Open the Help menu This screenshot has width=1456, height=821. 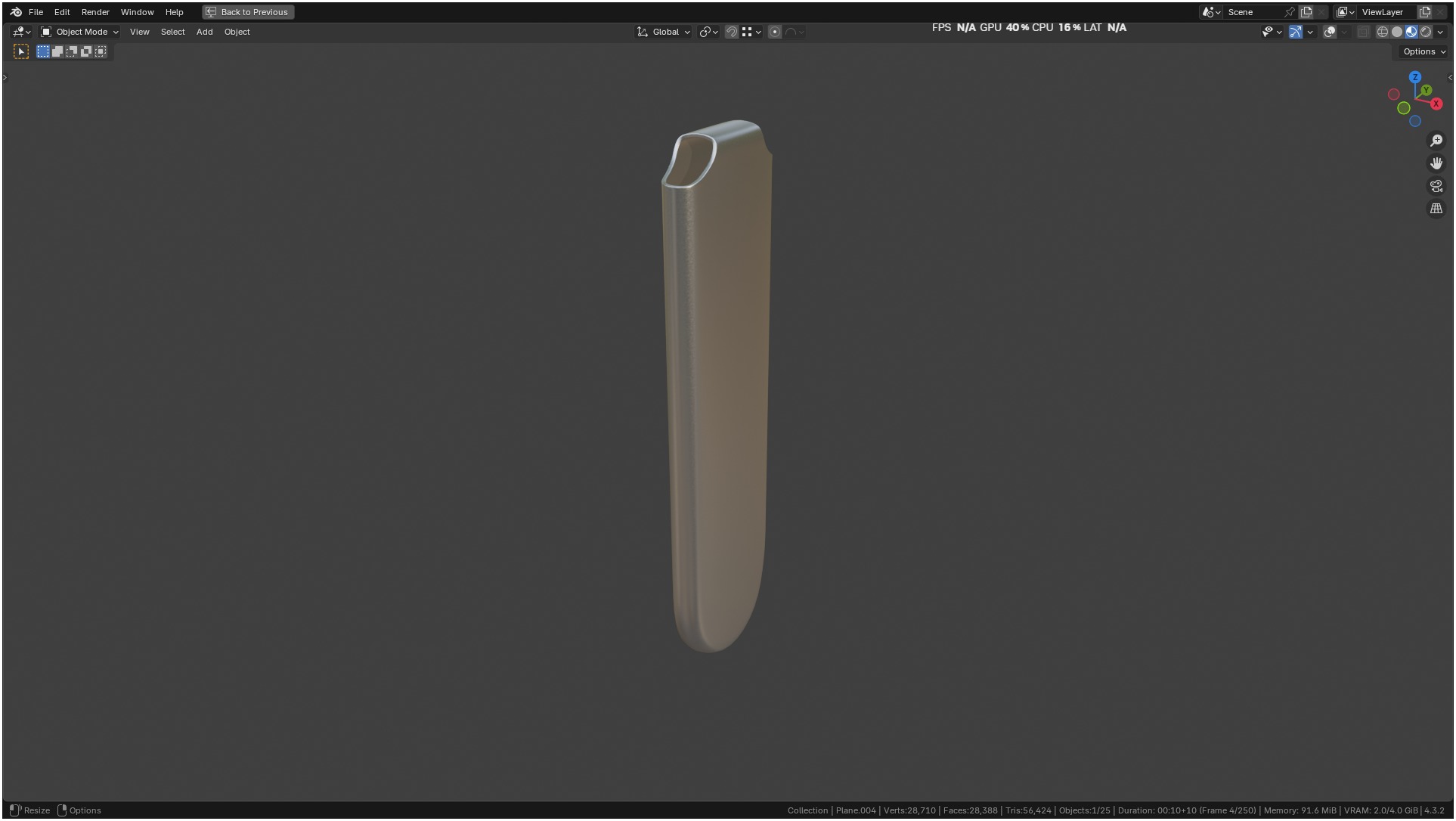point(174,12)
